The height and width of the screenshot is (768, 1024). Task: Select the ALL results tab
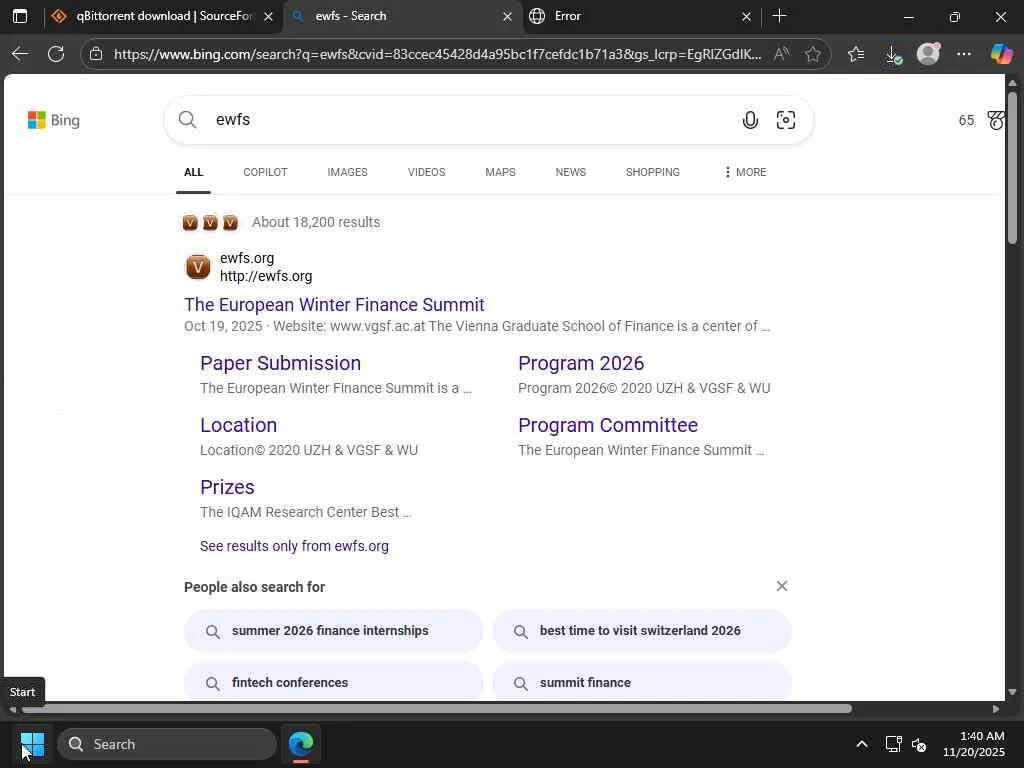coord(193,172)
